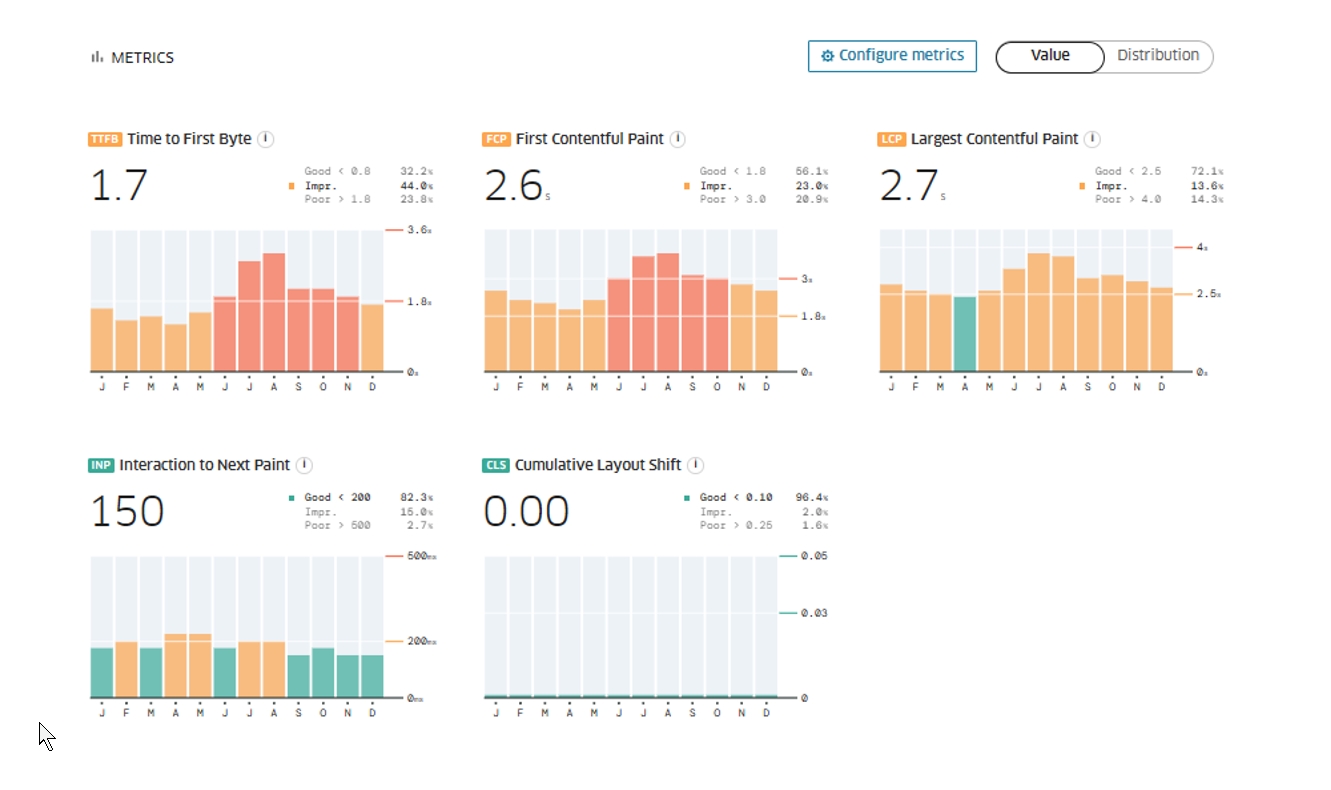Click info icon beside First Contentful Paint

(677, 139)
